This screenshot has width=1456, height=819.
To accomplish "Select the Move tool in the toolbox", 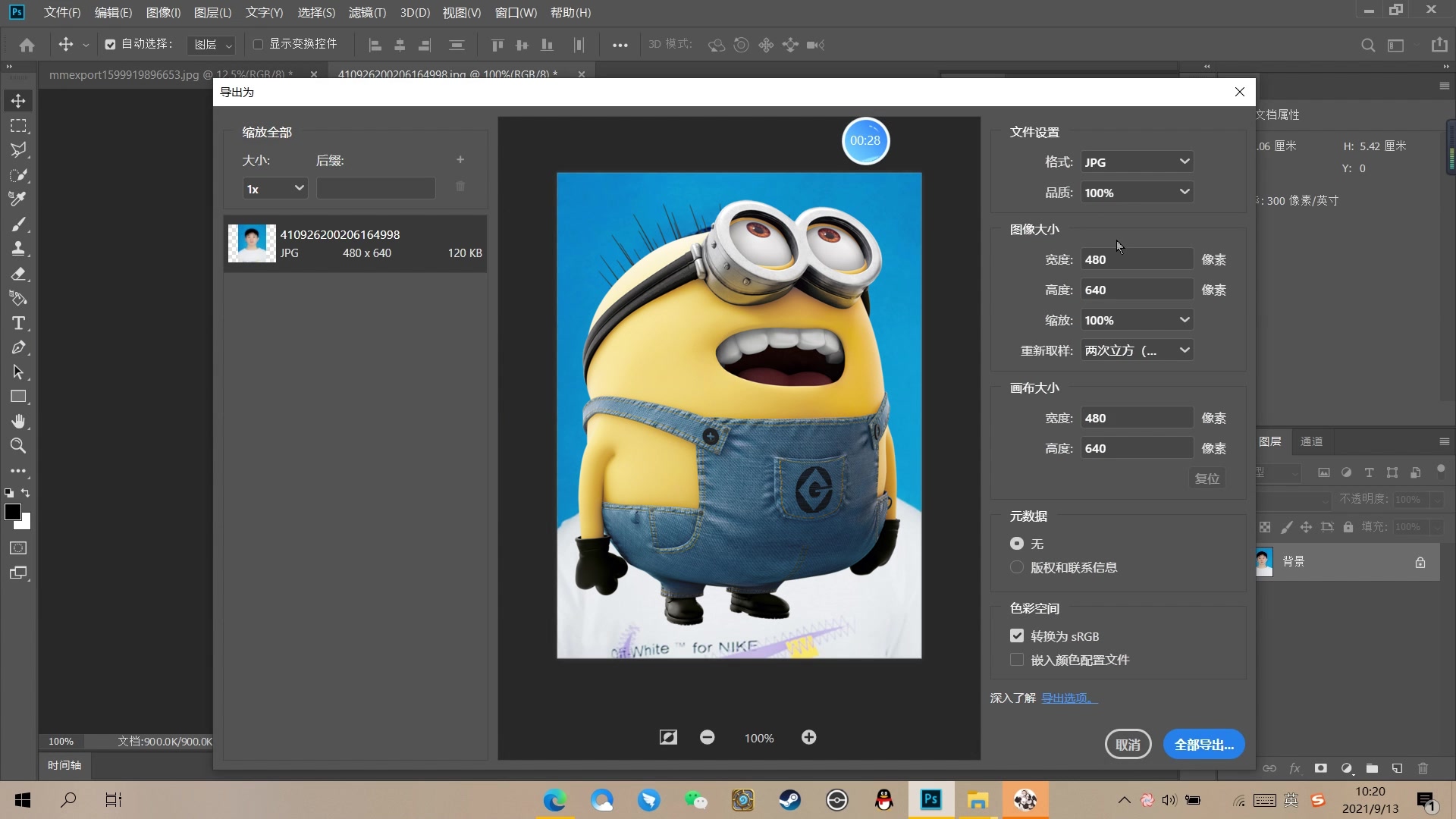I will click(x=18, y=101).
